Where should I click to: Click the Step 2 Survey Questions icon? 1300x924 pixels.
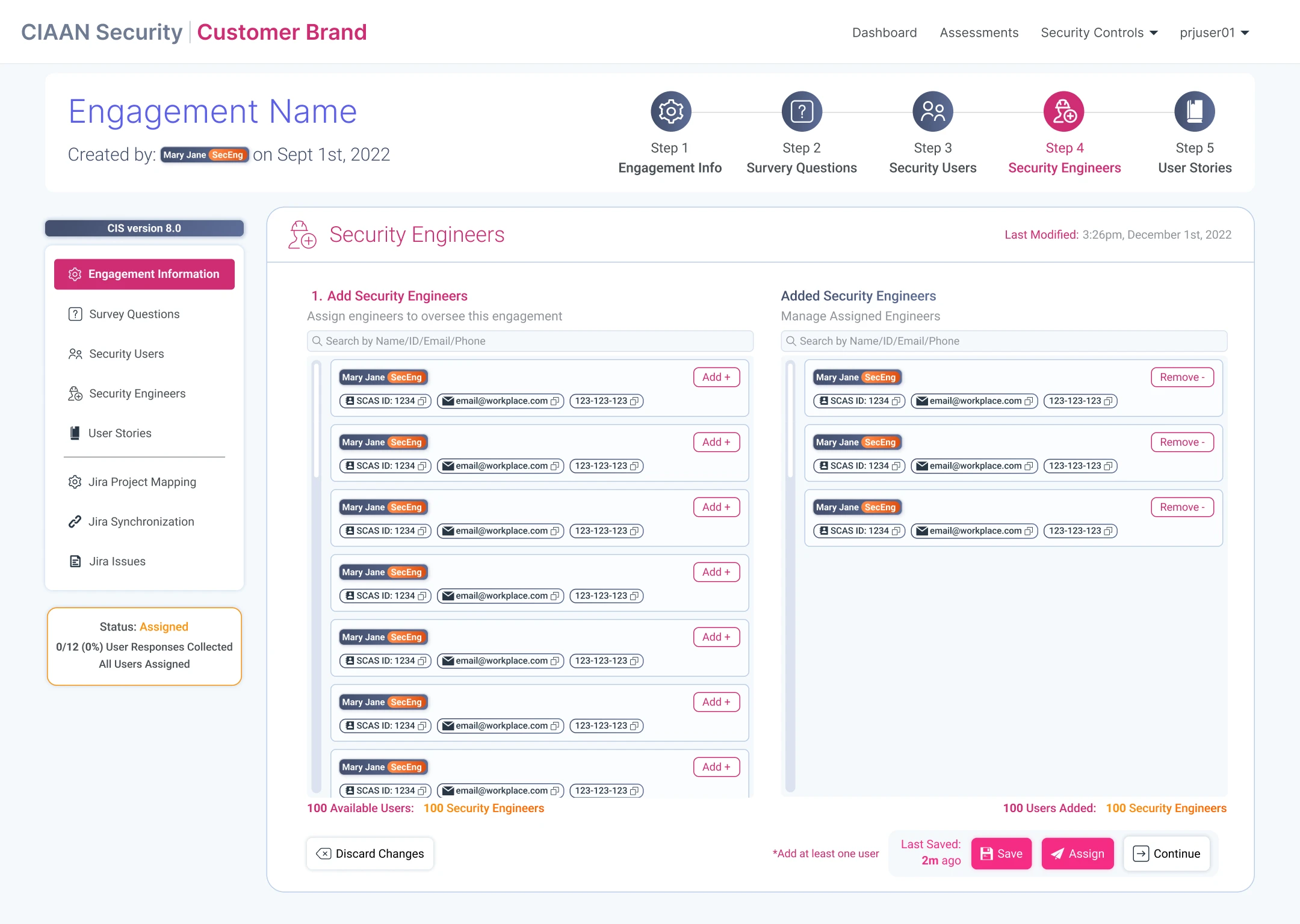pyautogui.click(x=802, y=111)
